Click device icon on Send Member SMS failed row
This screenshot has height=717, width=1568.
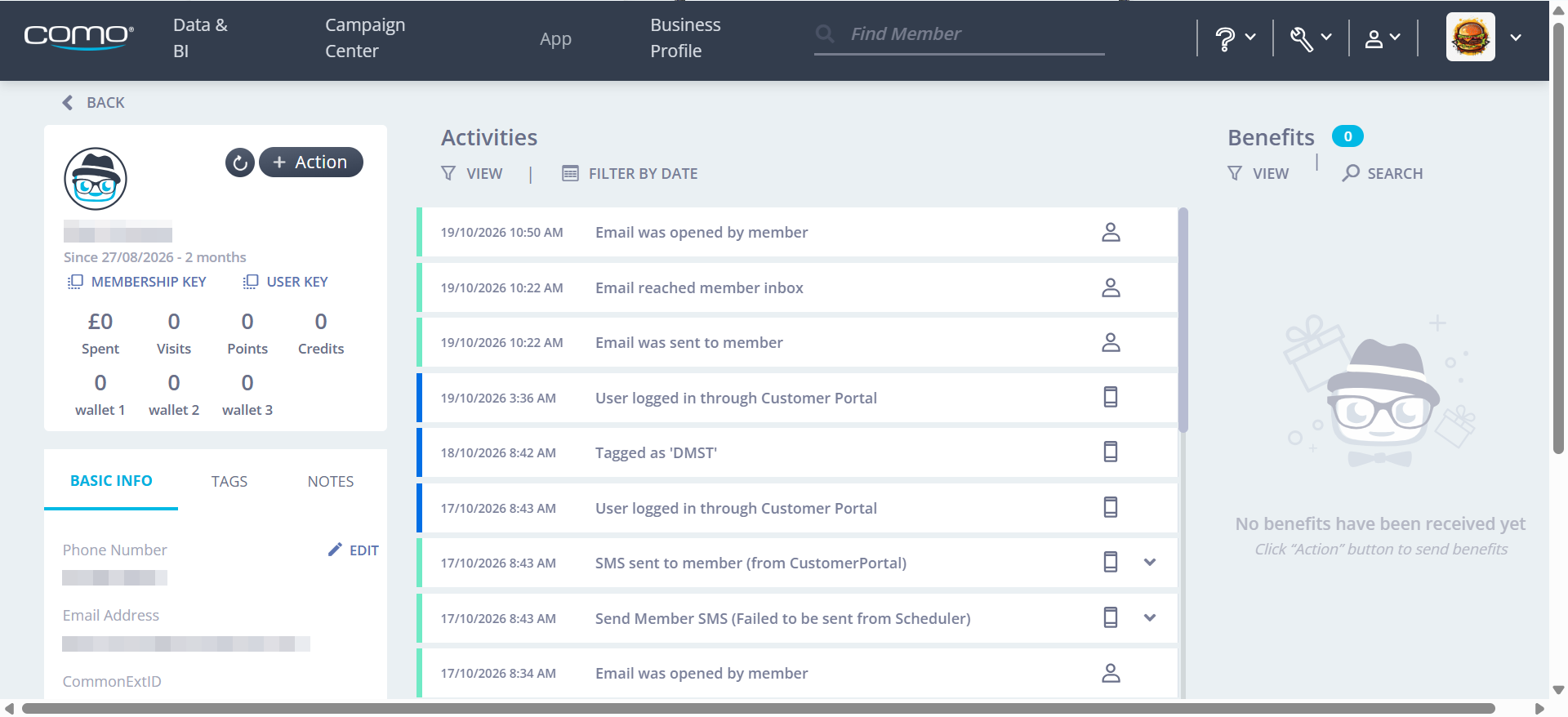pyautogui.click(x=1111, y=618)
